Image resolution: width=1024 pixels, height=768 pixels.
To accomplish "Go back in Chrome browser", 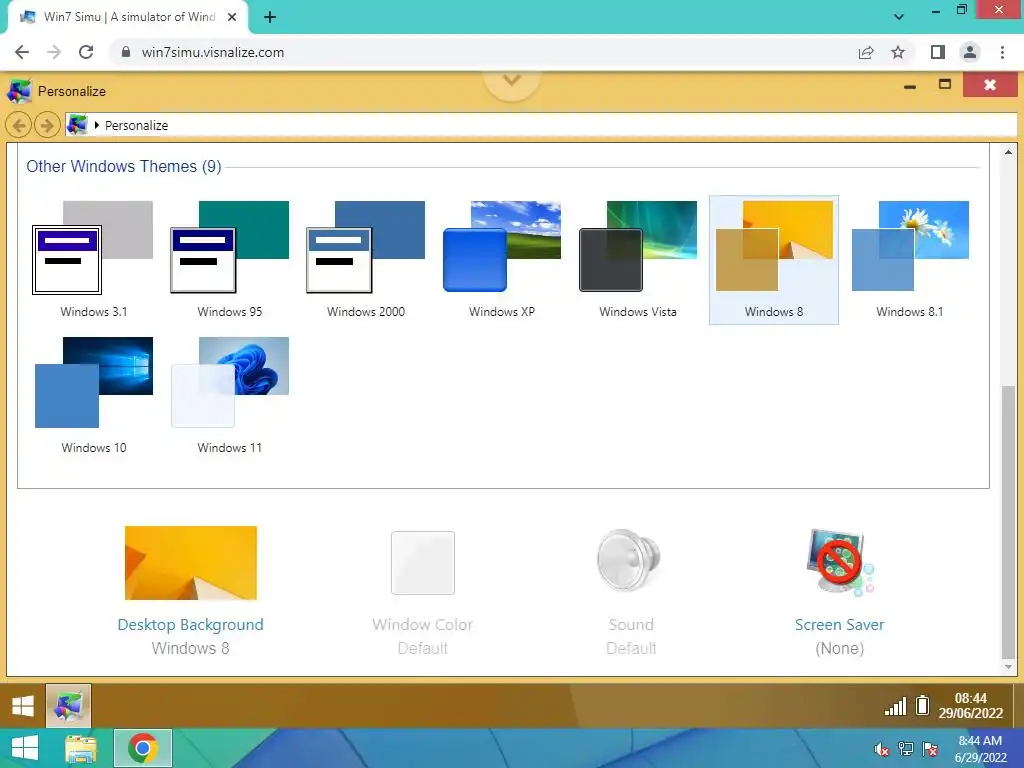I will [22, 52].
